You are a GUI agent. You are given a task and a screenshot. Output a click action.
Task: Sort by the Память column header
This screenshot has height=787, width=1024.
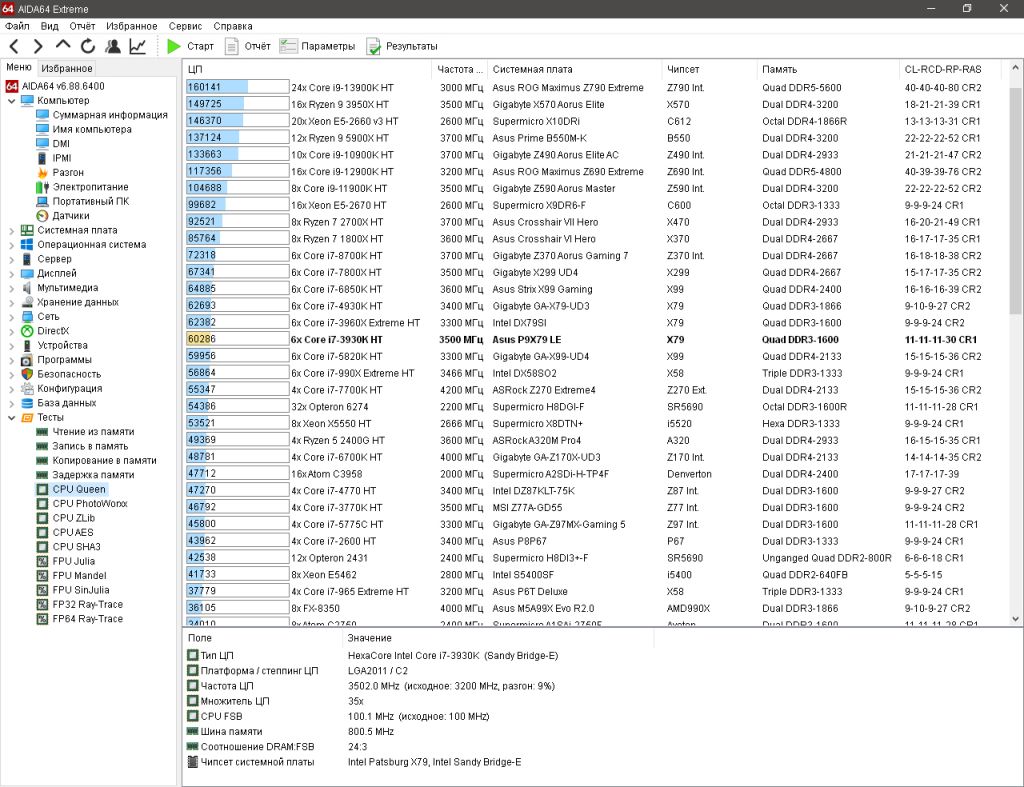(x=827, y=69)
